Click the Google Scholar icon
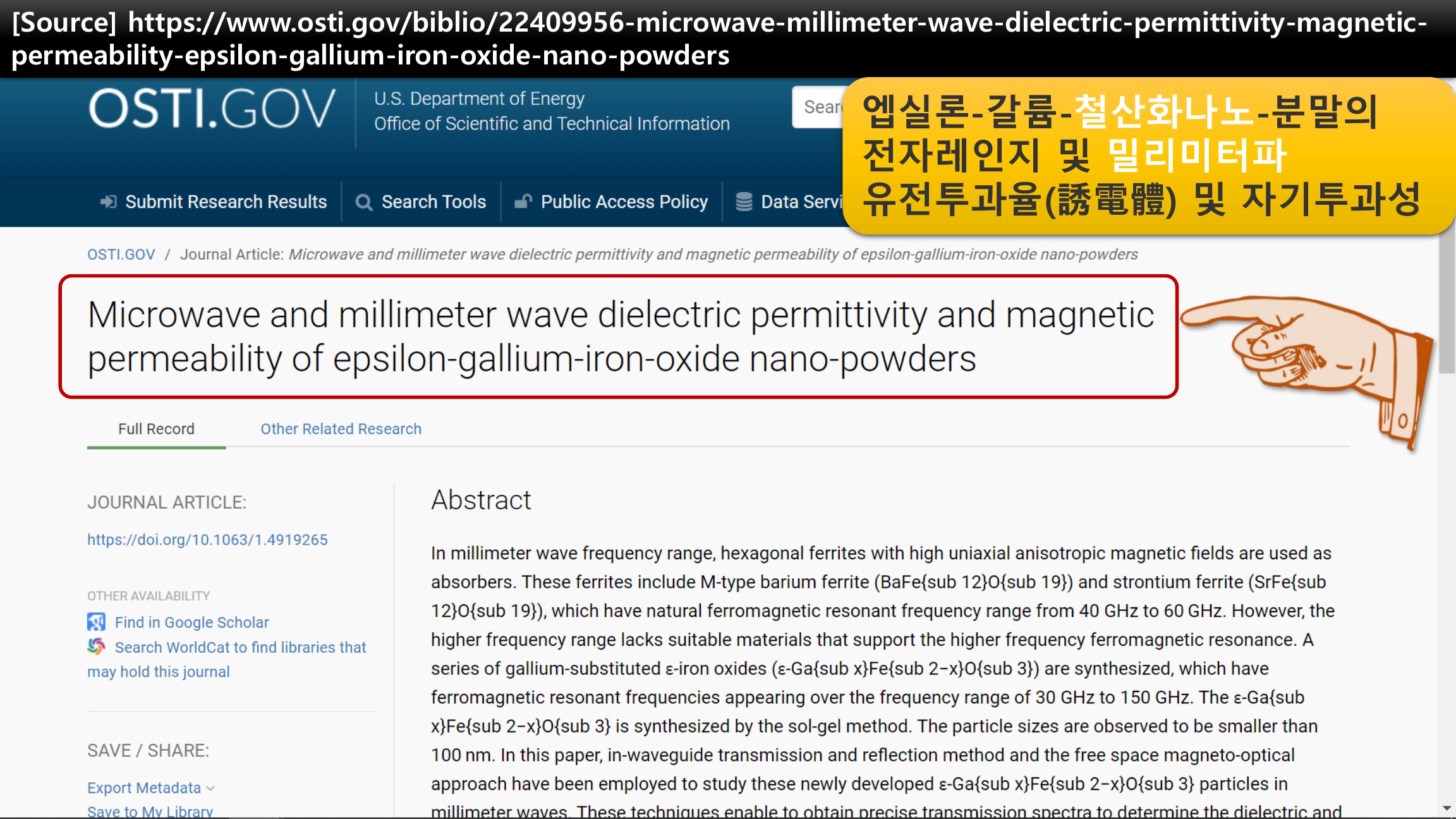This screenshot has height=819, width=1456. click(96, 622)
